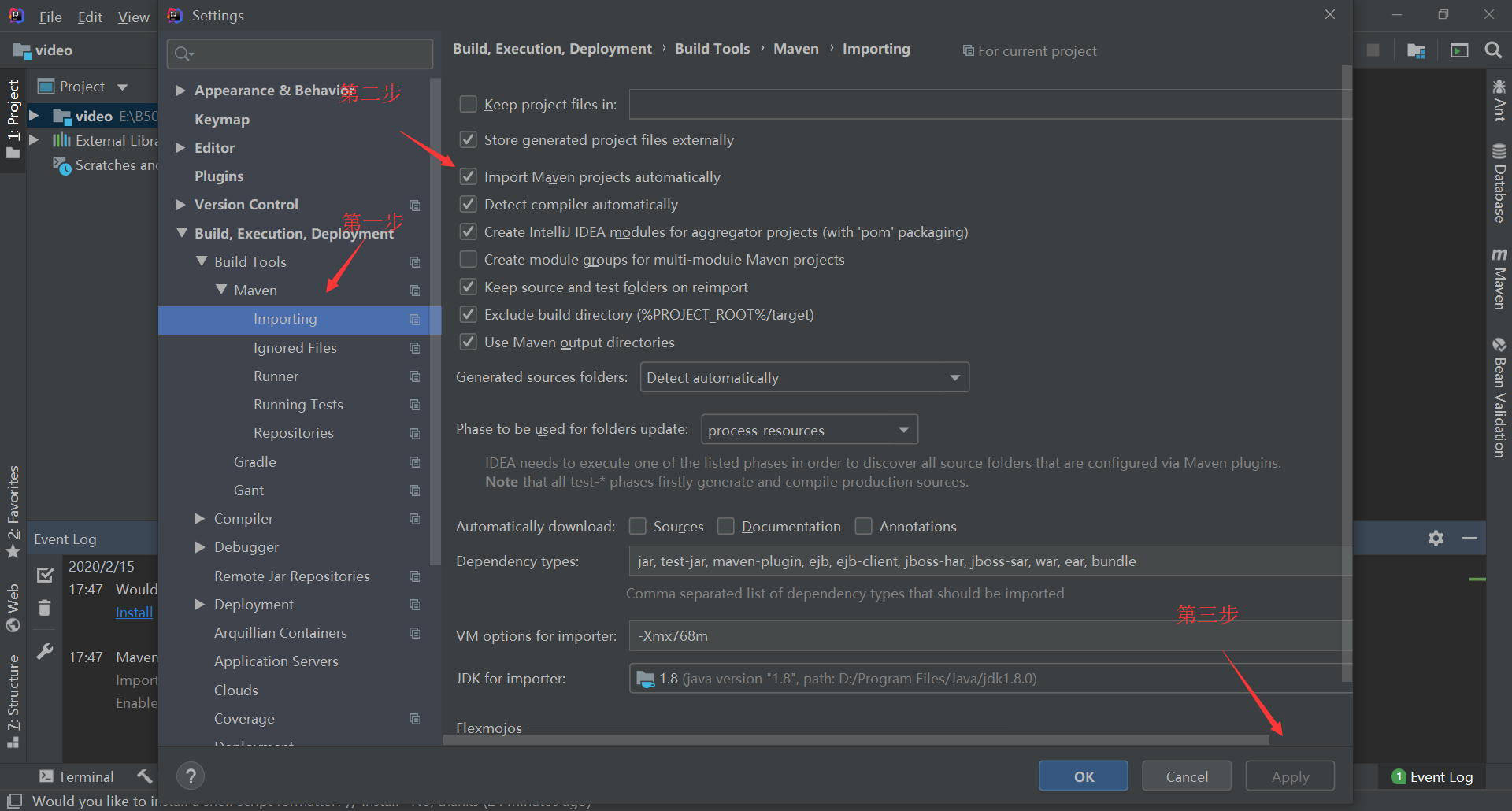Click the run anything icon in toolbar
1512x811 pixels.
coord(1459,50)
